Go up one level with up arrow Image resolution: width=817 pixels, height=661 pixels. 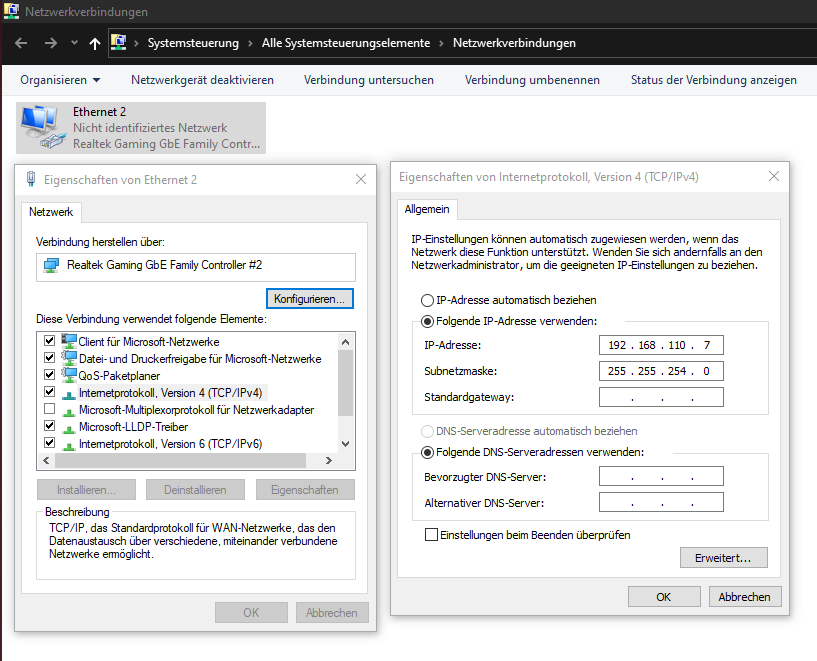95,43
